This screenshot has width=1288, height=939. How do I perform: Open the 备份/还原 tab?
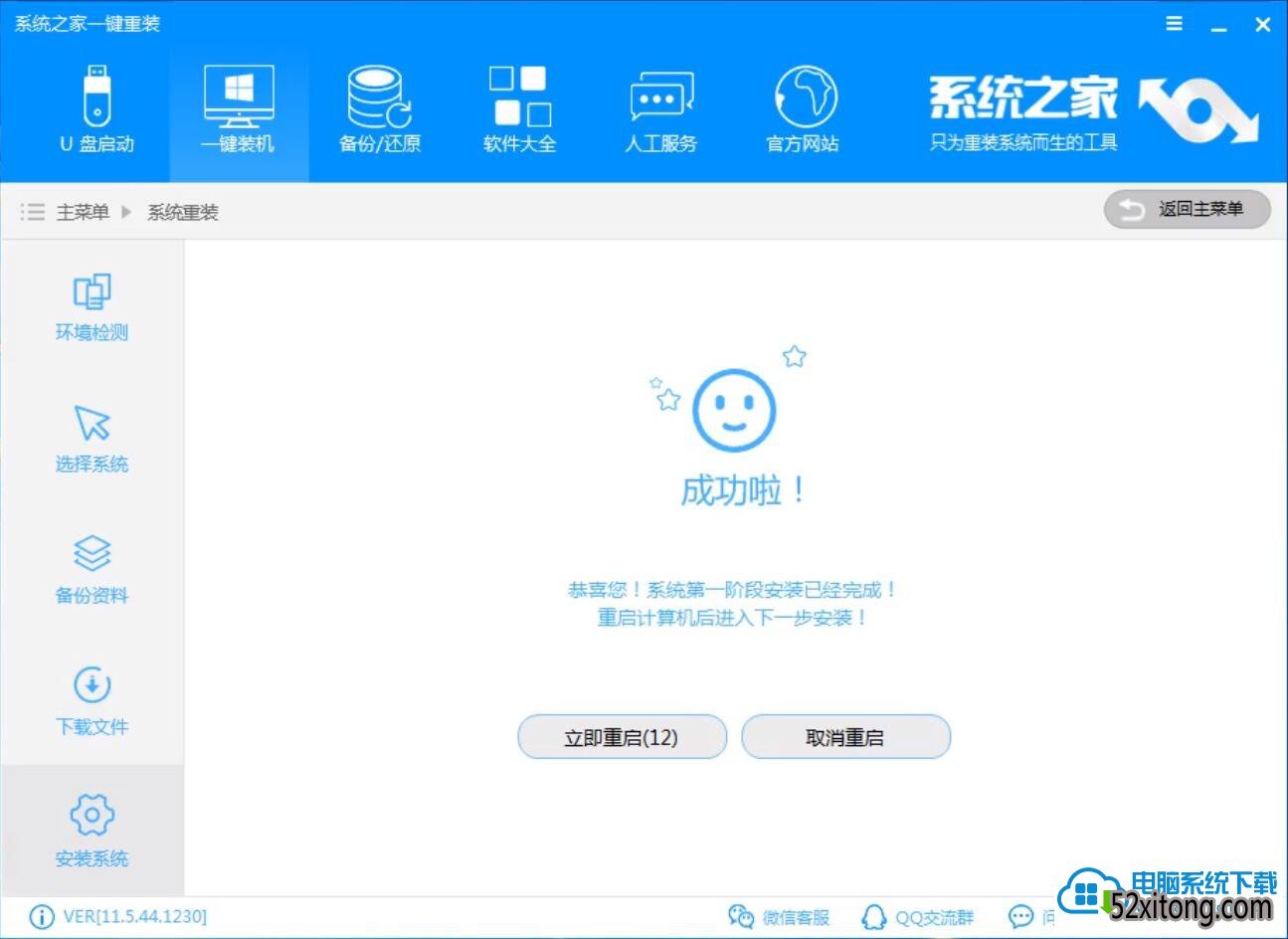click(380, 109)
